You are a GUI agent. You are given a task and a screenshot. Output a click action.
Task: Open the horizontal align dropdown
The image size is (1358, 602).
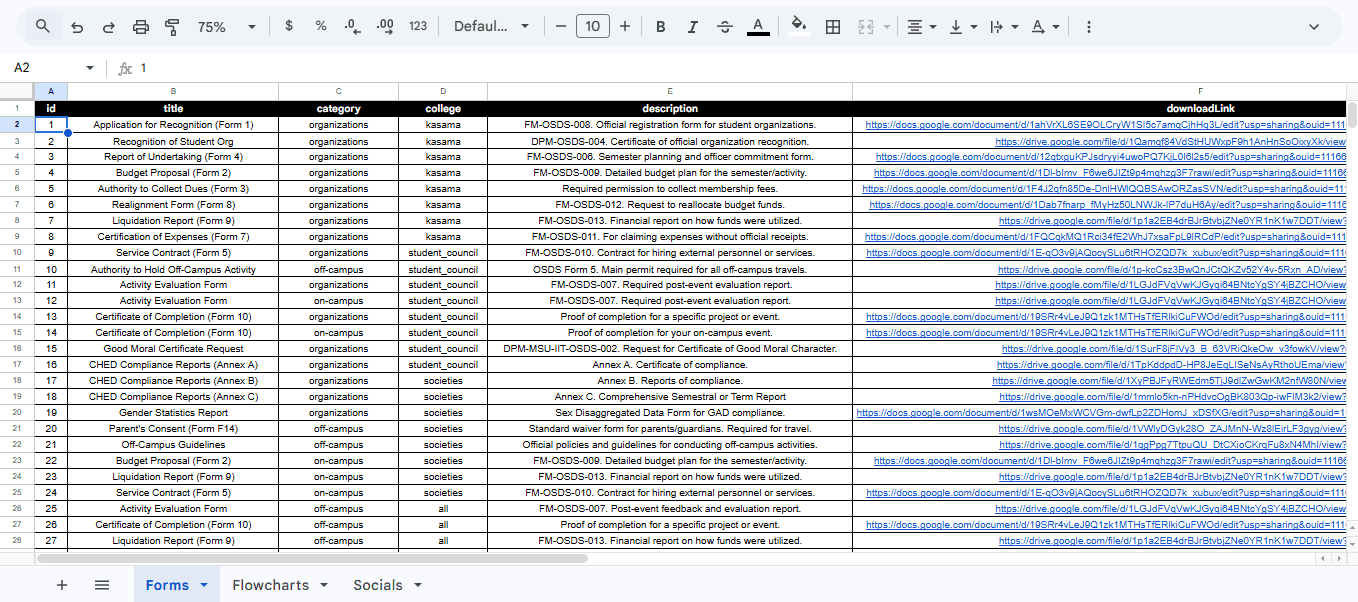[921, 27]
